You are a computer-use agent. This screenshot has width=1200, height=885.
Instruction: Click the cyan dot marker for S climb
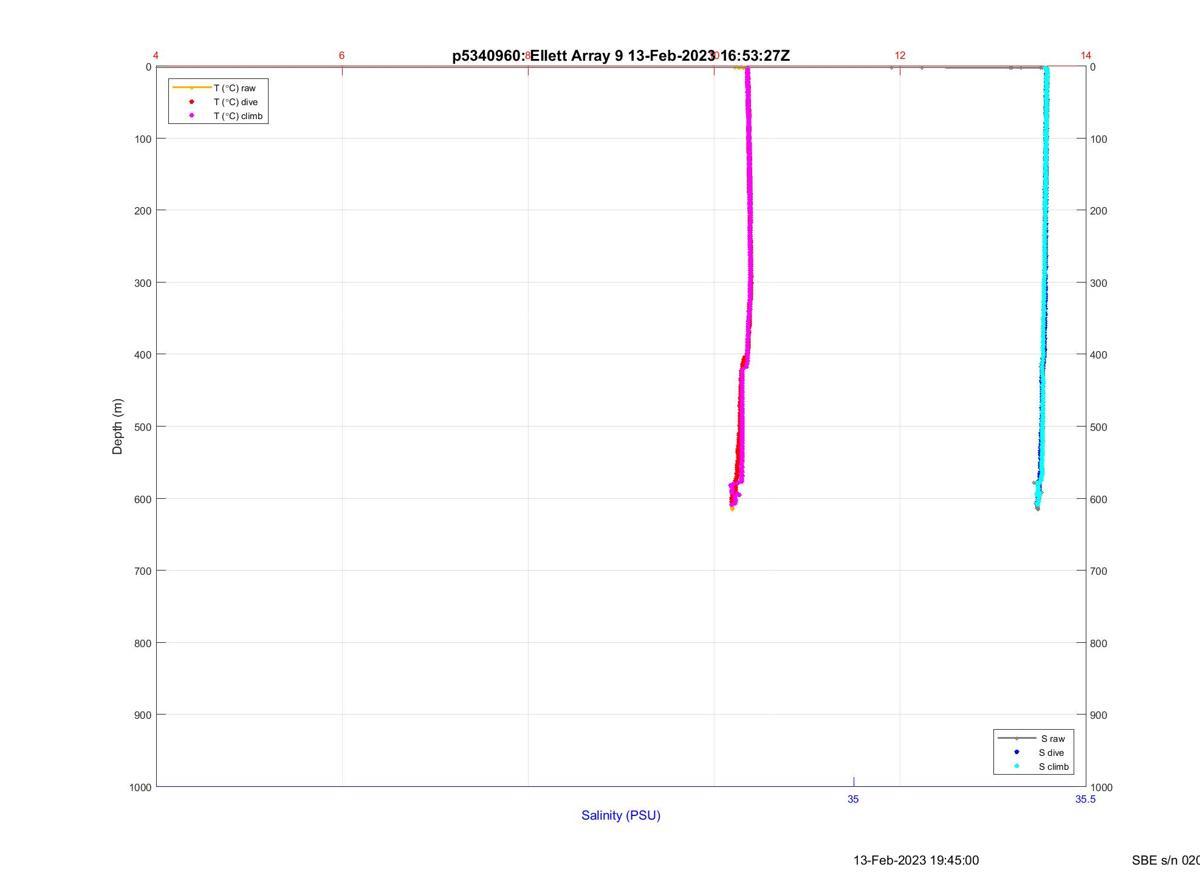click(x=1017, y=767)
